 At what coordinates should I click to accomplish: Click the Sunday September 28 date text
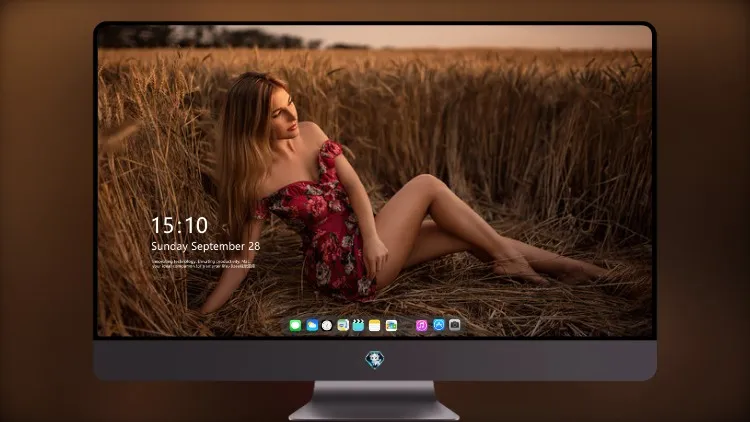(x=206, y=246)
